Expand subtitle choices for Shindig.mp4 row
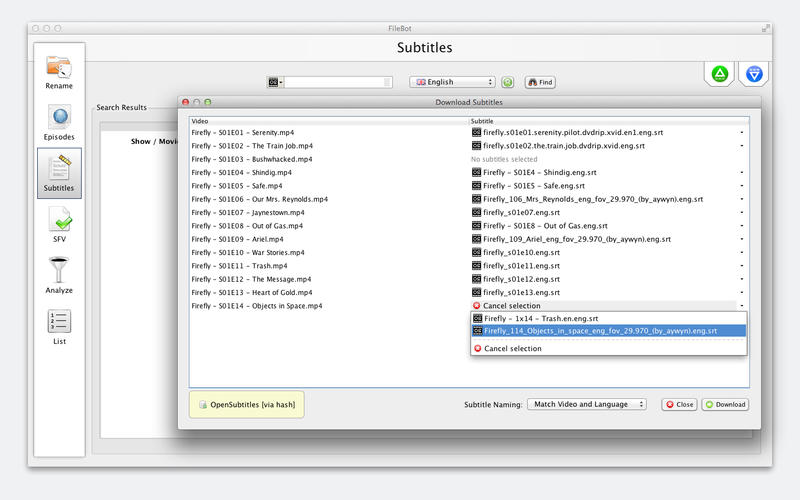The width and height of the screenshot is (800, 500). coord(741,172)
